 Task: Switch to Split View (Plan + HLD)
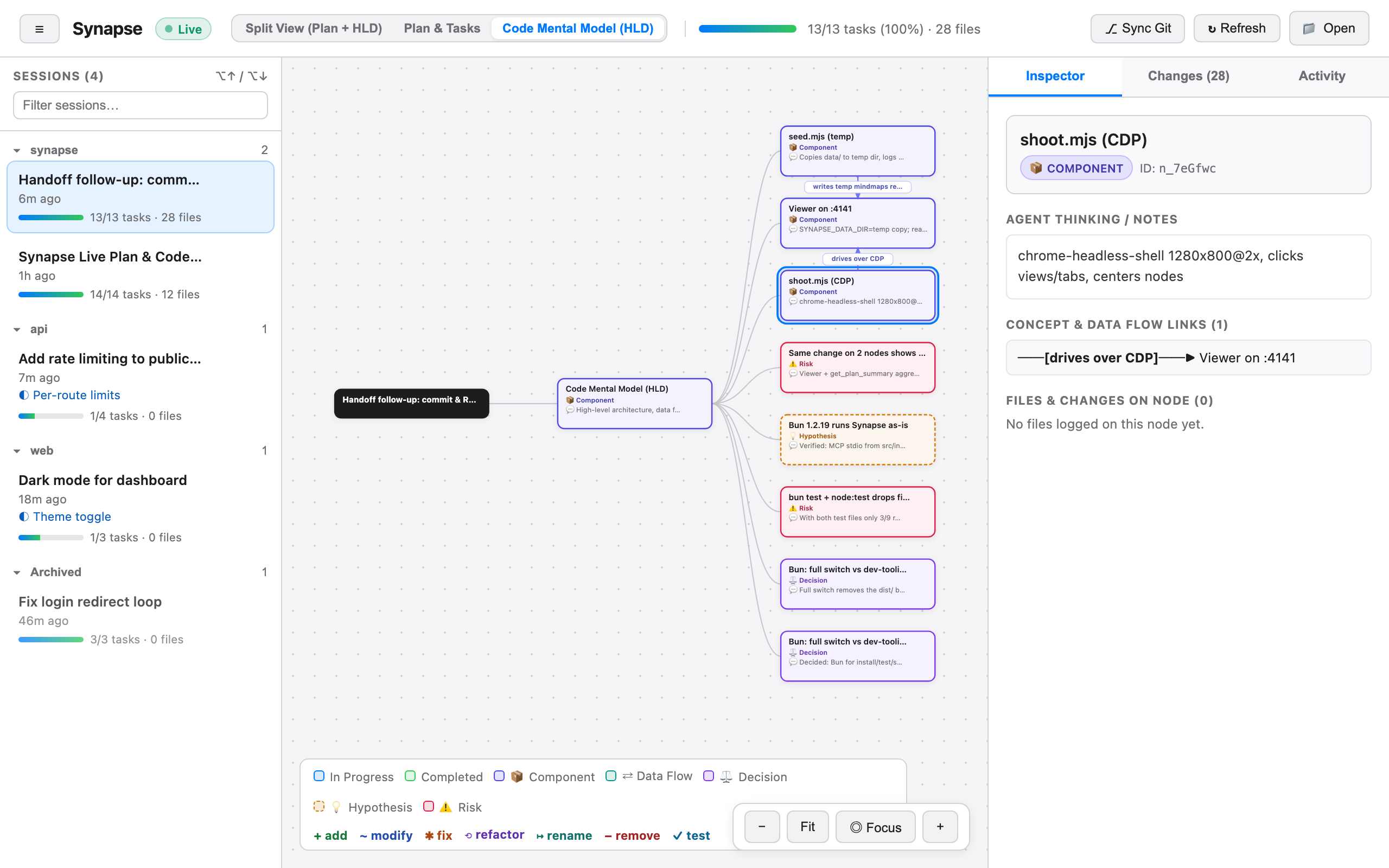[314, 28]
